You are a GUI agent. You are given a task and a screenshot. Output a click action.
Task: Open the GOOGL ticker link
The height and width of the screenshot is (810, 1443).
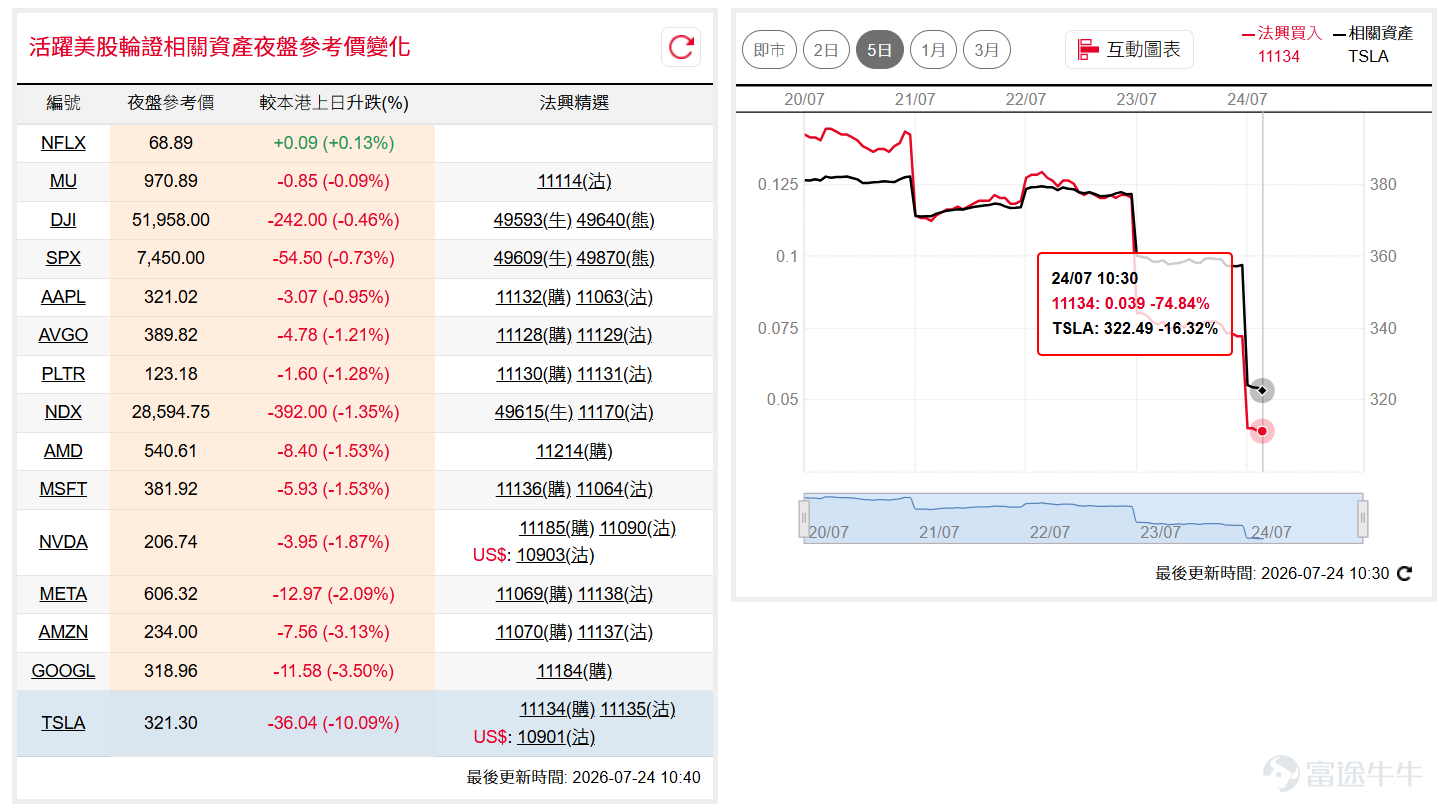(63, 671)
